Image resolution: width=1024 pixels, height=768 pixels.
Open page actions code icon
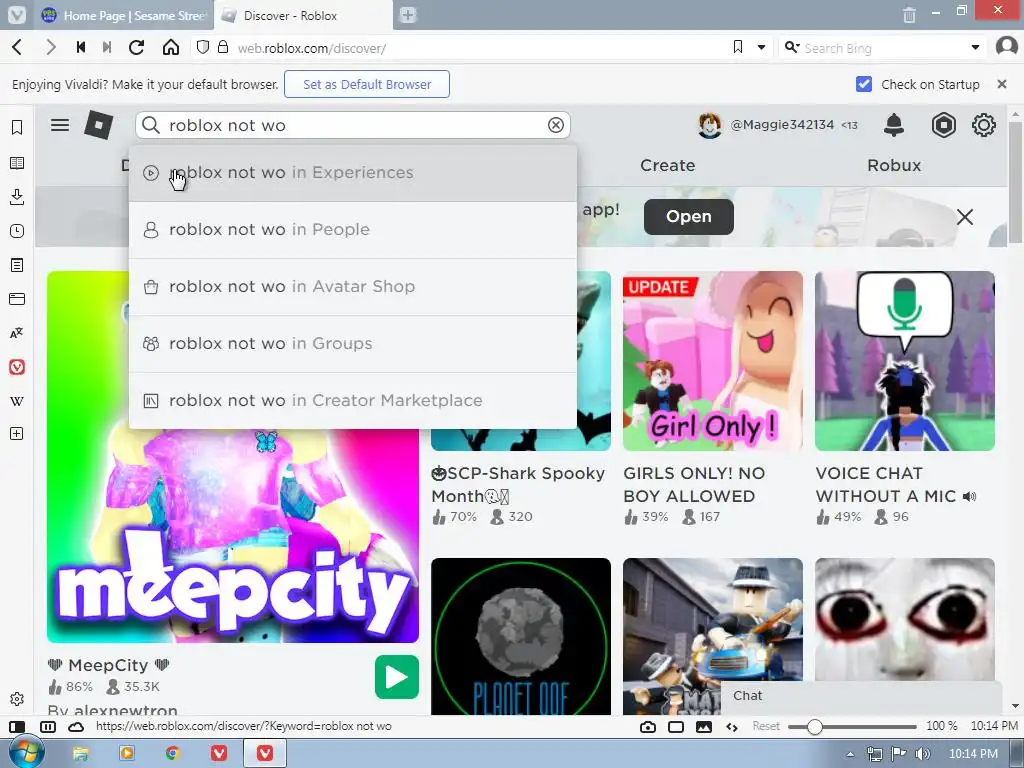pos(731,727)
